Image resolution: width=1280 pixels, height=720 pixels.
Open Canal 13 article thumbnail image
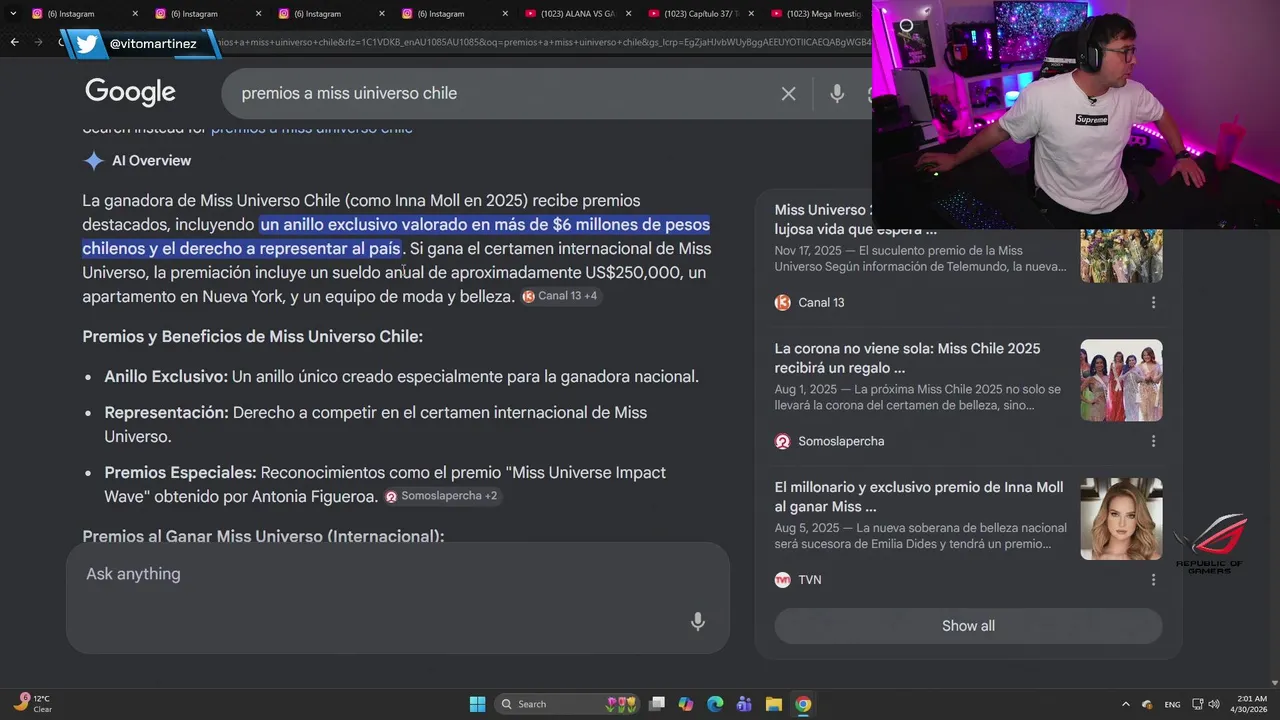tap(1121, 256)
